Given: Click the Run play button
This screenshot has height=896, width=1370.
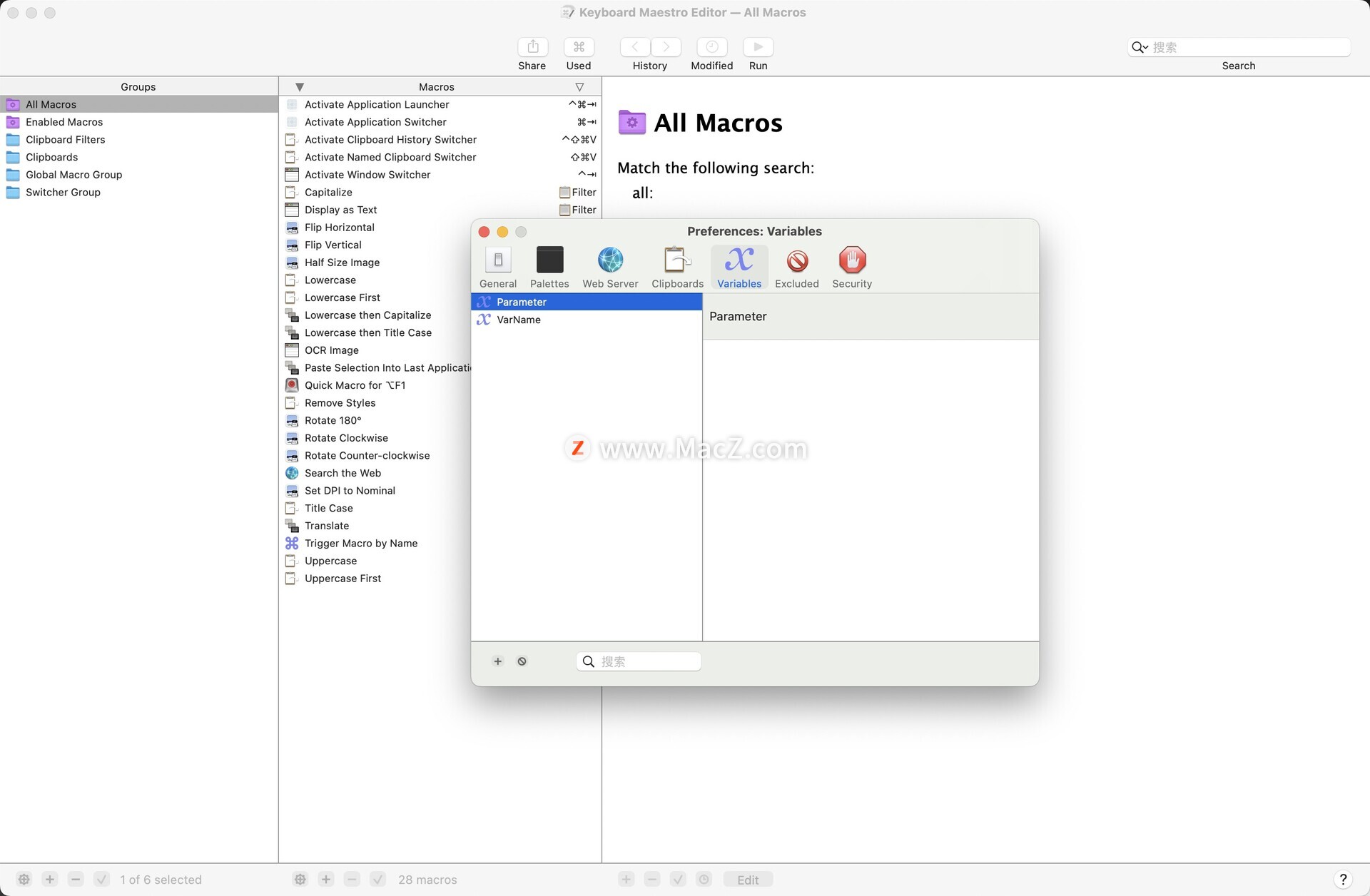Looking at the screenshot, I should [x=758, y=47].
